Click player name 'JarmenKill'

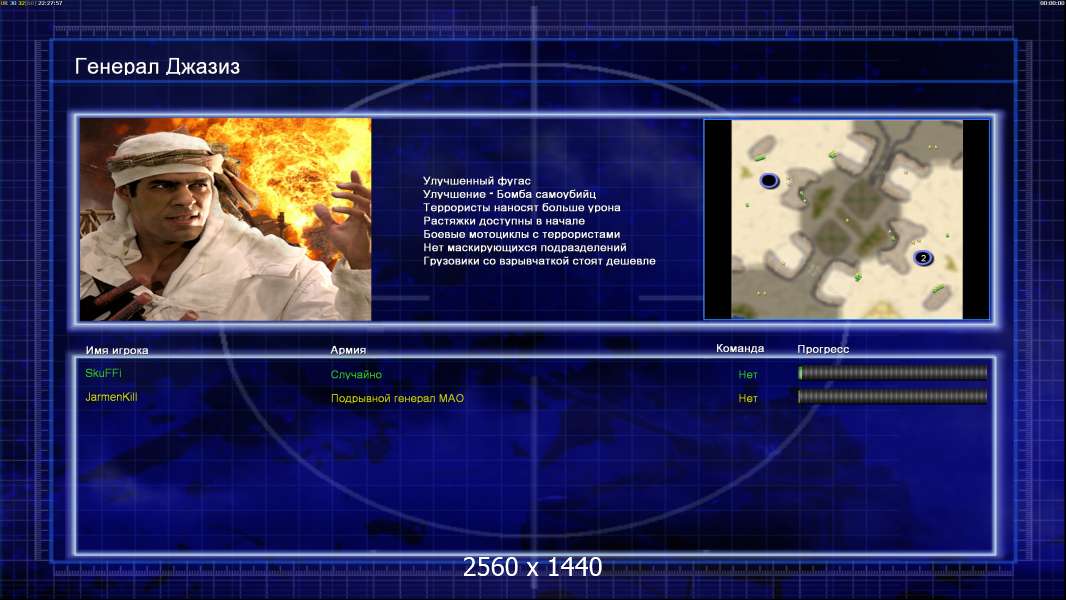coord(111,397)
